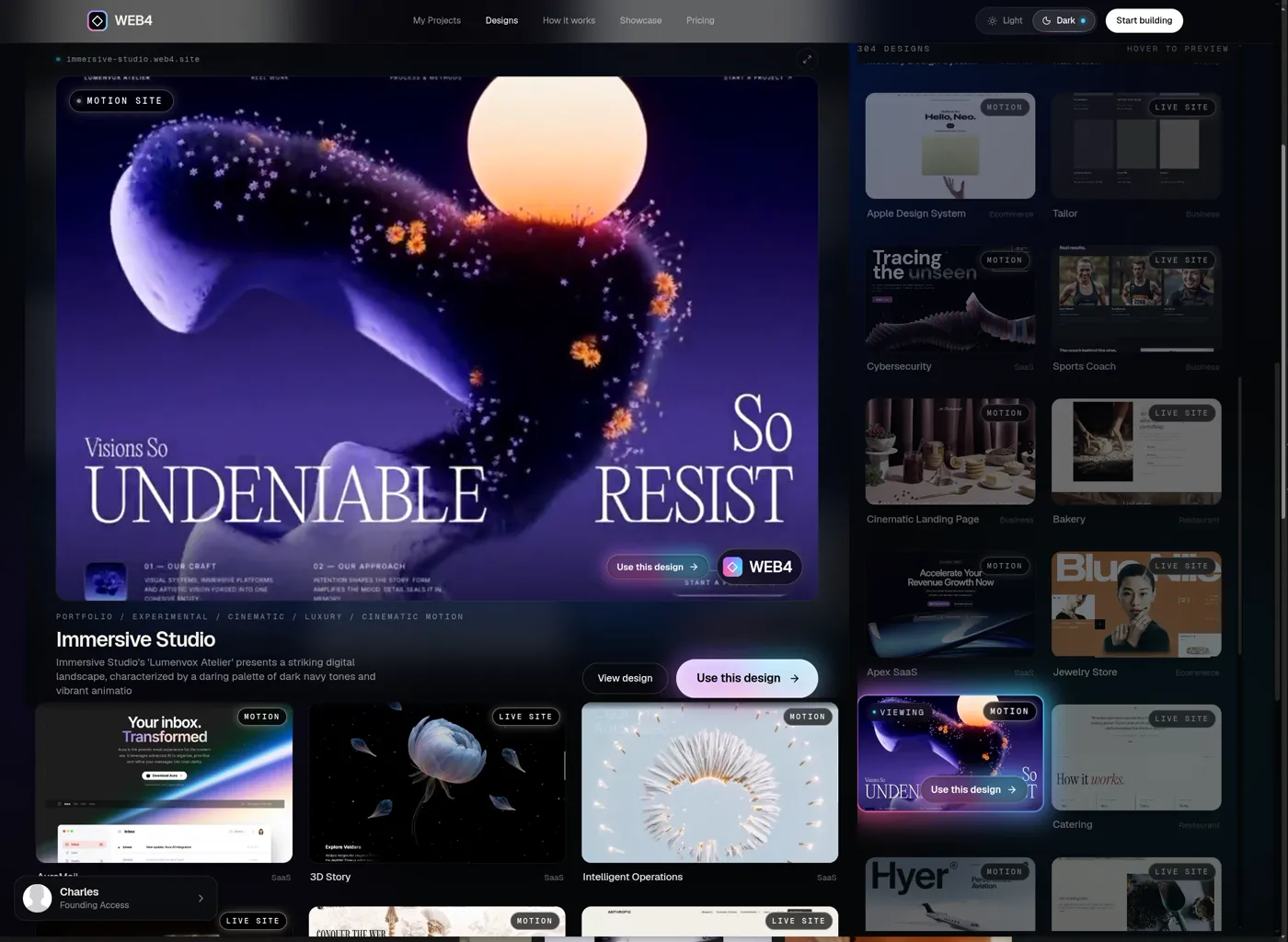Open Bakery design thumbnail
Image resolution: width=1288 pixels, height=942 pixels.
1136,452
